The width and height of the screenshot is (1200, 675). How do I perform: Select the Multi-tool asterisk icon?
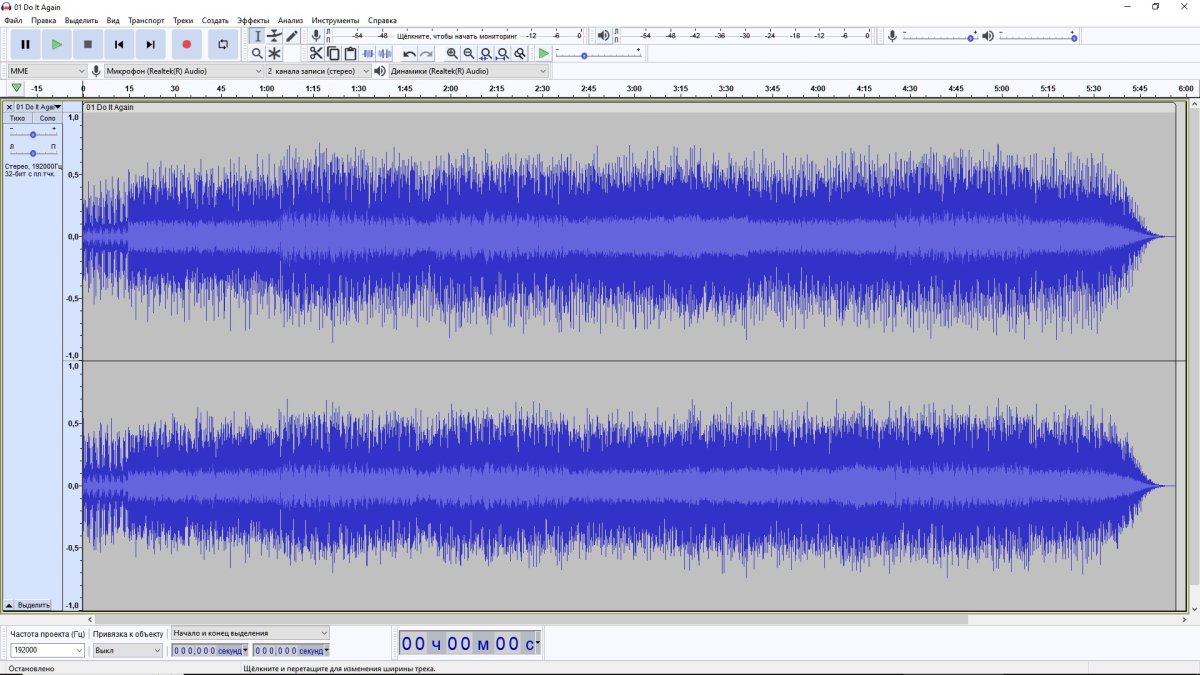pos(274,53)
